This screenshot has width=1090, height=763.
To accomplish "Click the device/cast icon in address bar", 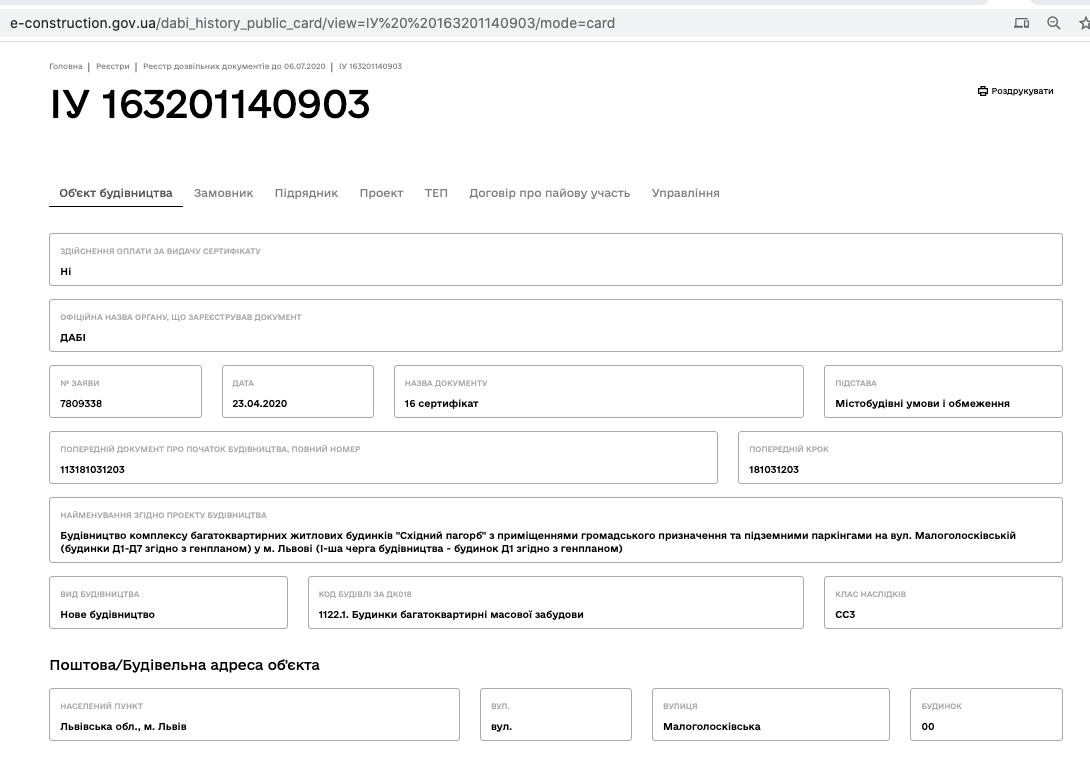I will 1021,23.
